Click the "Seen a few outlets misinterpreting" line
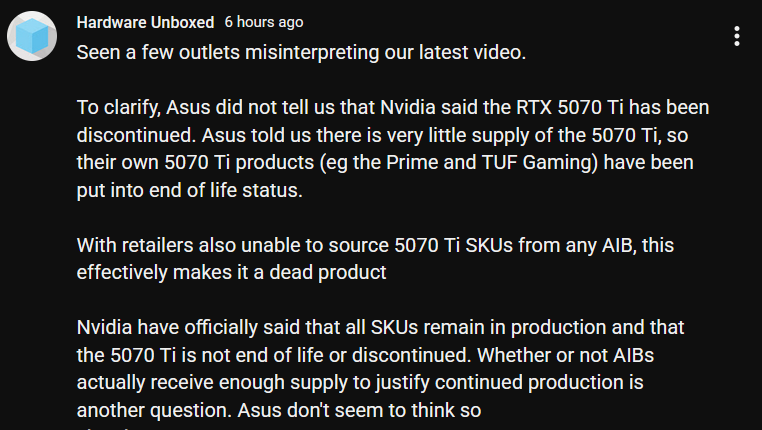Image resolution: width=762 pixels, height=430 pixels. click(x=301, y=52)
